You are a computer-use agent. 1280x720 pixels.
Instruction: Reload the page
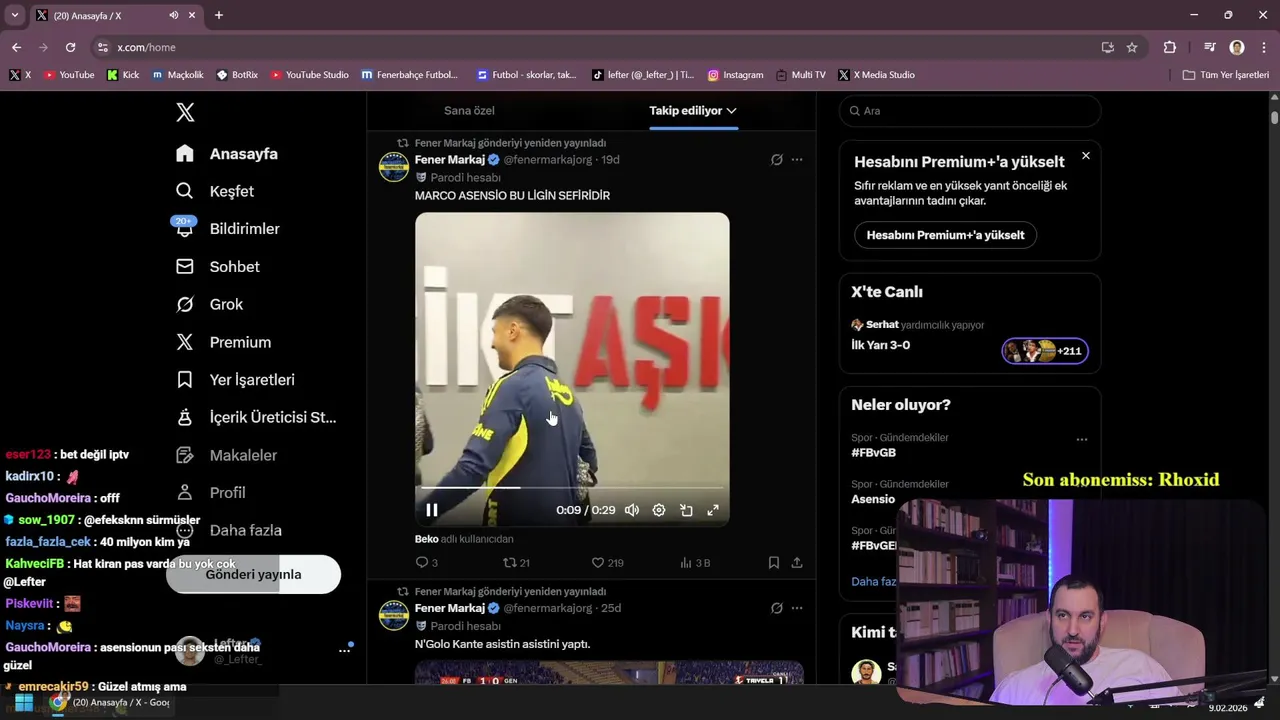click(70, 47)
